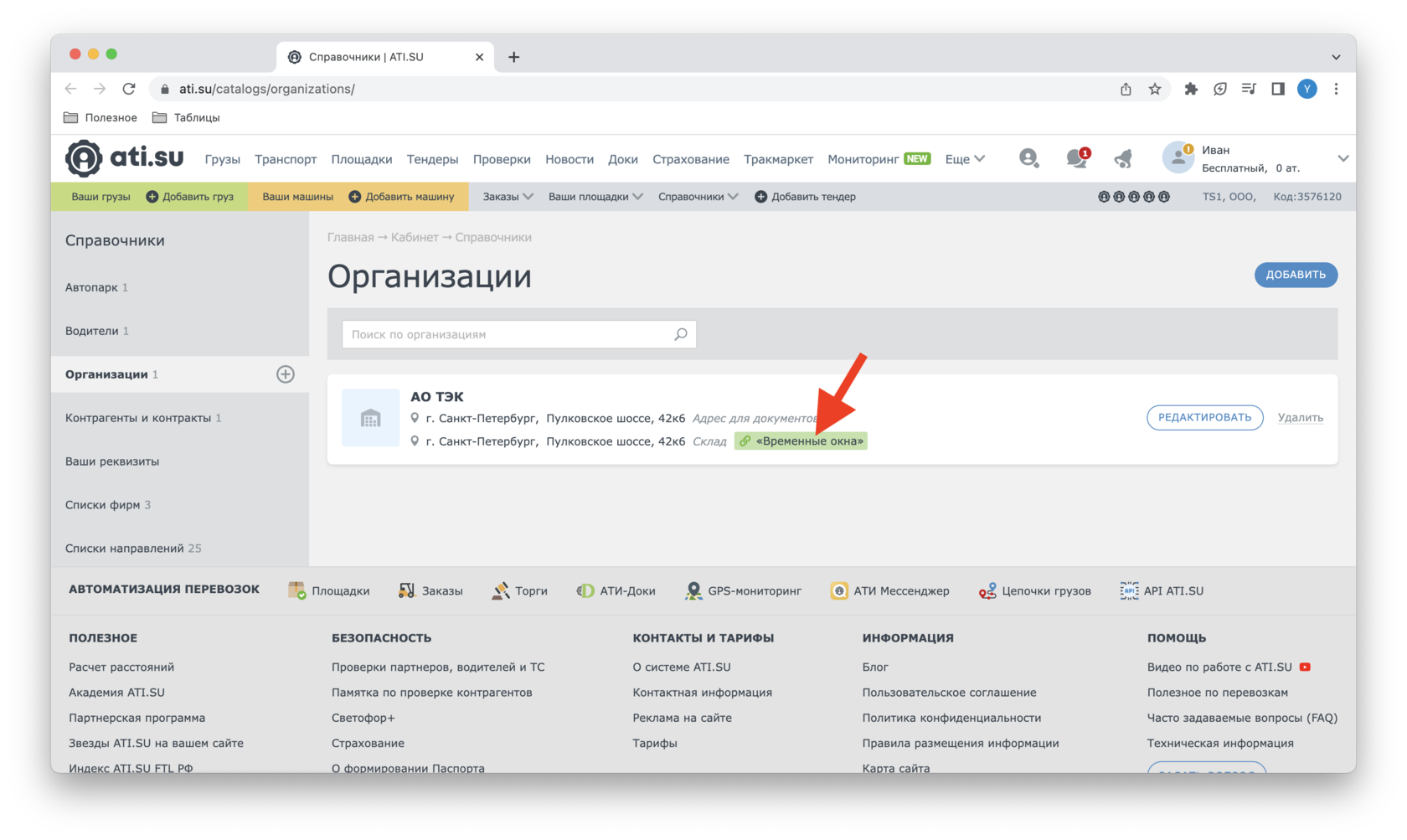The height and width of the screenshot is (840, 1407).
Task: Click the ati.su logo
Action: tap(125, 158)
